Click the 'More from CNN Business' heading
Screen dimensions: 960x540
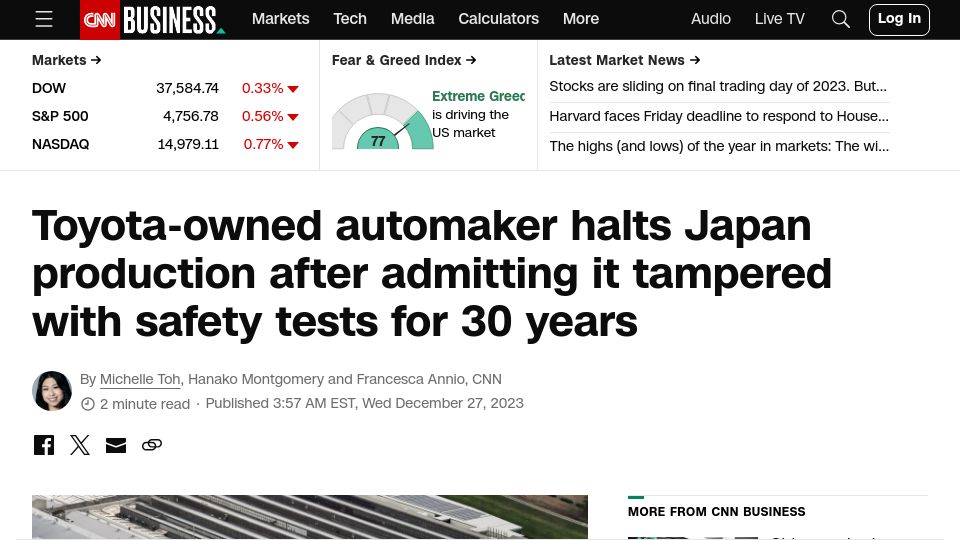point(716,512)
